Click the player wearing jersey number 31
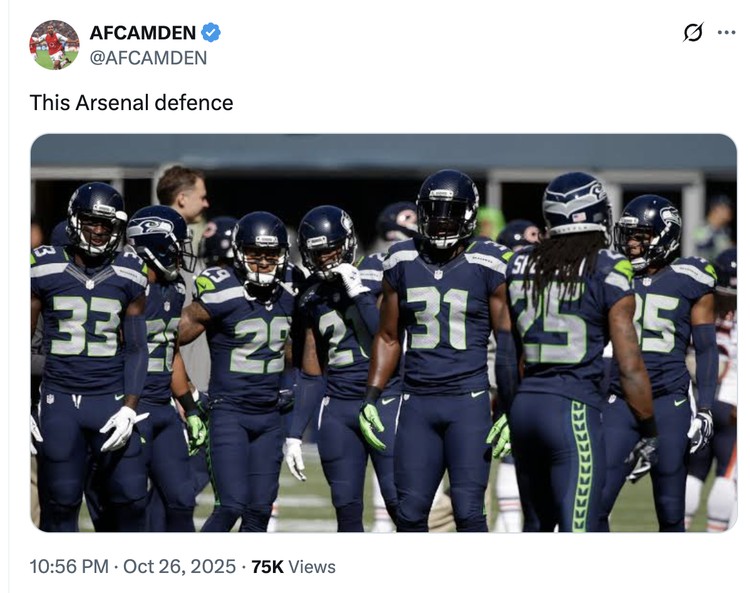Screen dimensions: 750x593 coord(437,320)
